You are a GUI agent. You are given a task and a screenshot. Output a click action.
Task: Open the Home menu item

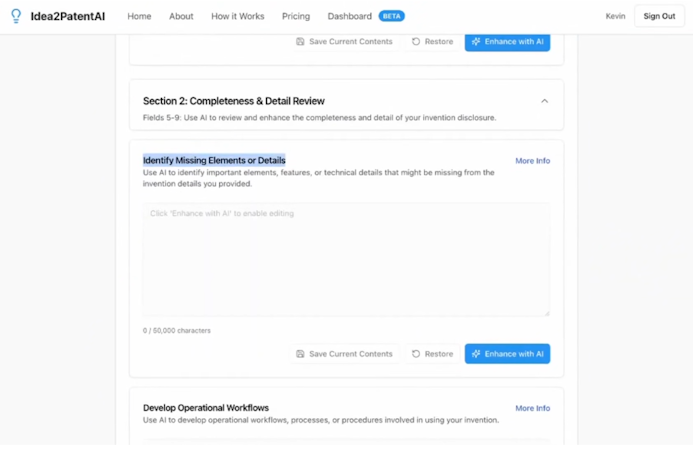click(x=139, y=16)
